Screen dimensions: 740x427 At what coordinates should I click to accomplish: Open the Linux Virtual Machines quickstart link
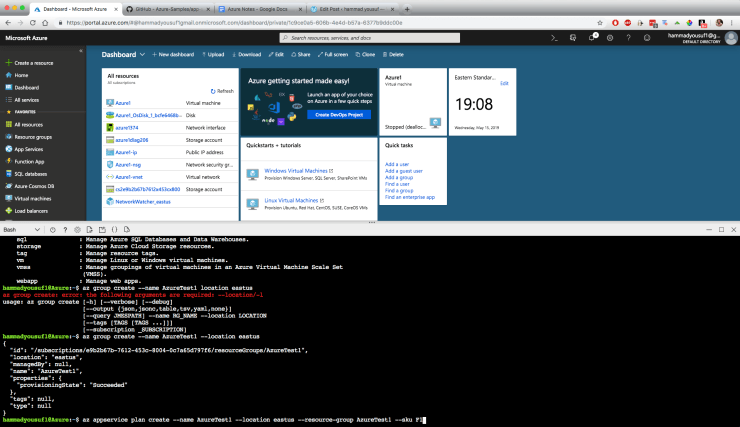tap(291, 201)
